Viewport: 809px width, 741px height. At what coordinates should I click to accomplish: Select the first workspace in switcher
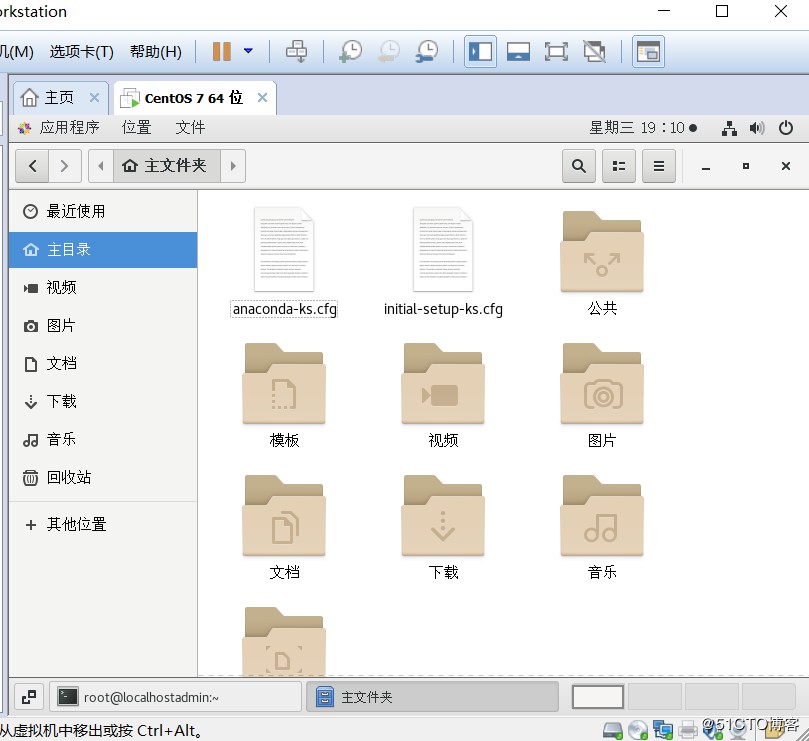[598, 697]
